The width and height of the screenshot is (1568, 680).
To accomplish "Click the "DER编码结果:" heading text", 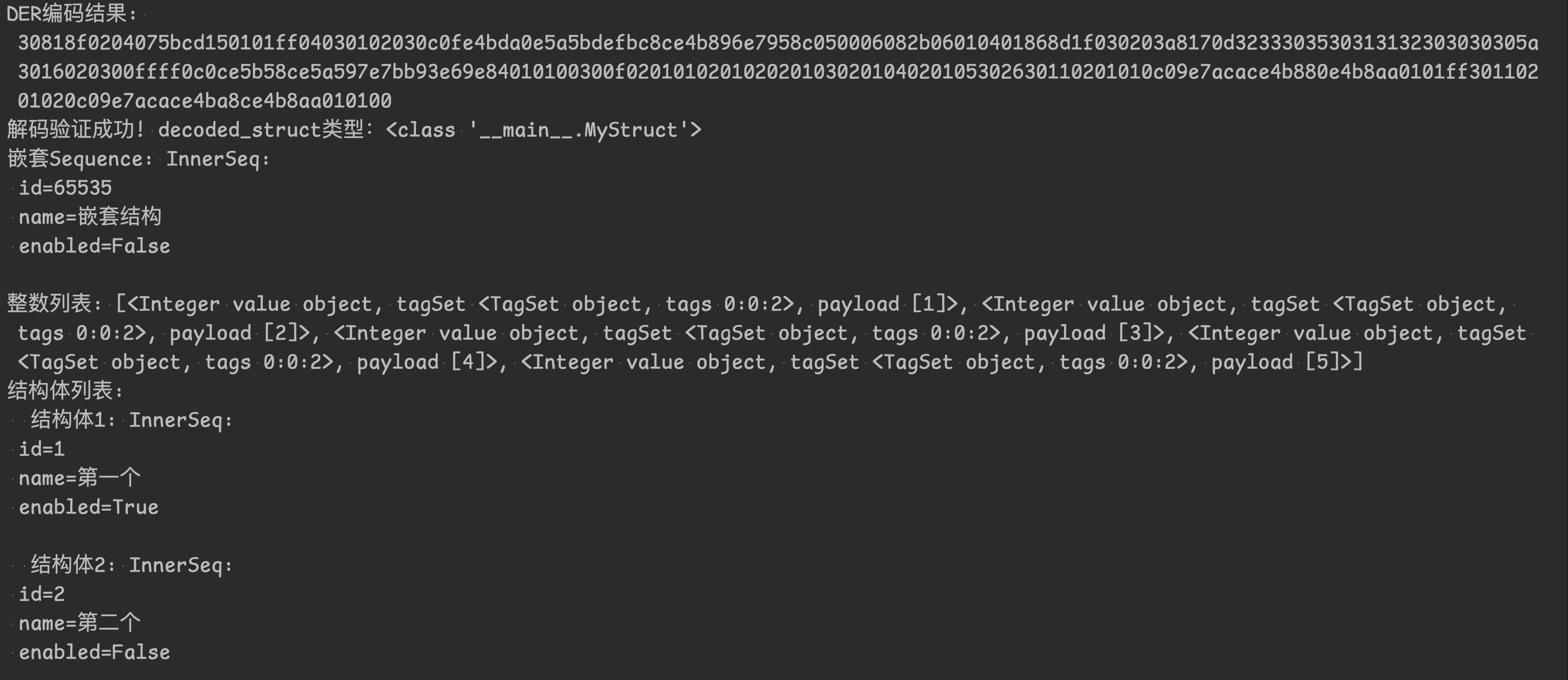I will [72, 14].
